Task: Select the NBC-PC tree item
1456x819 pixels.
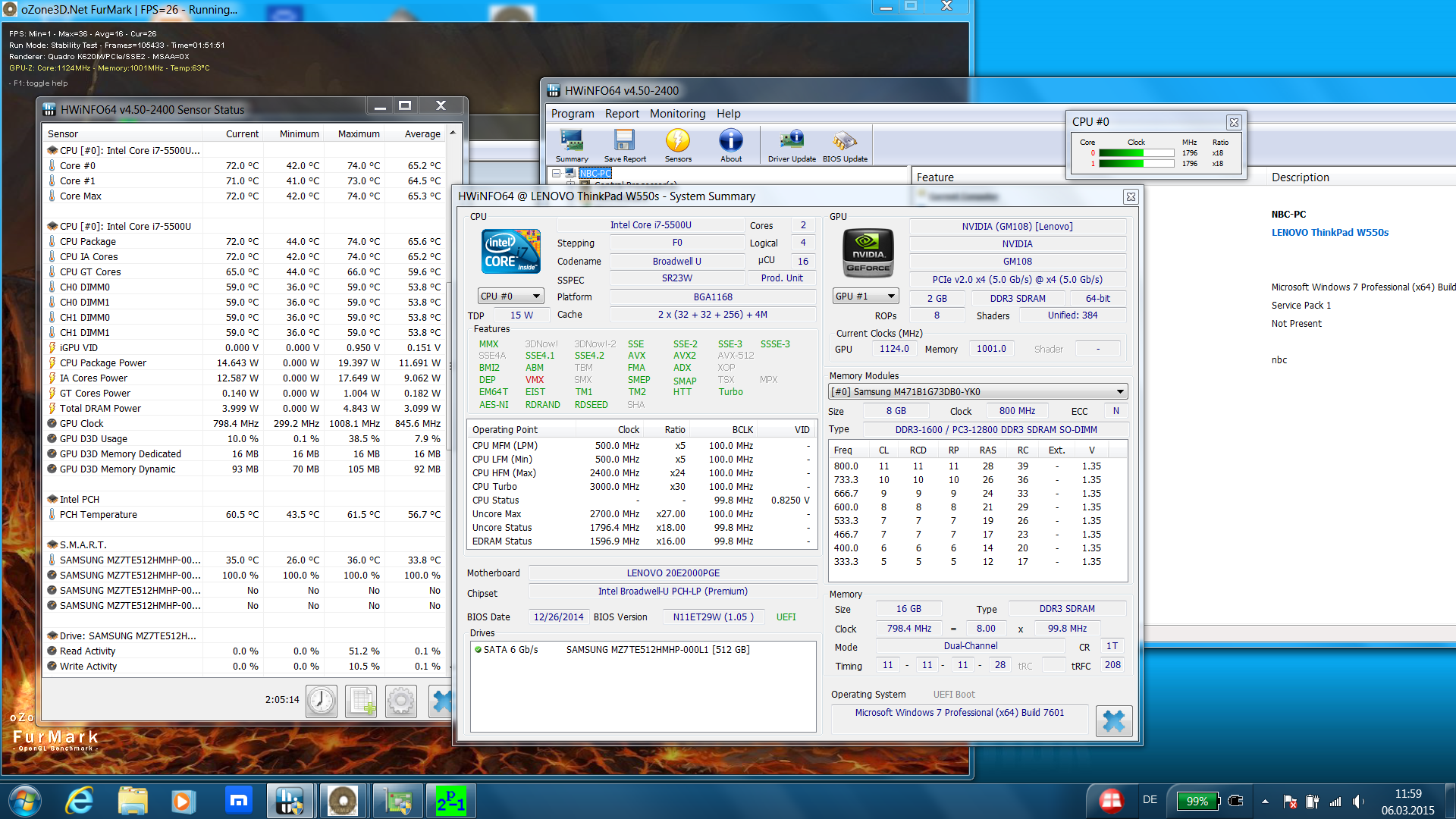Action: 595,174
